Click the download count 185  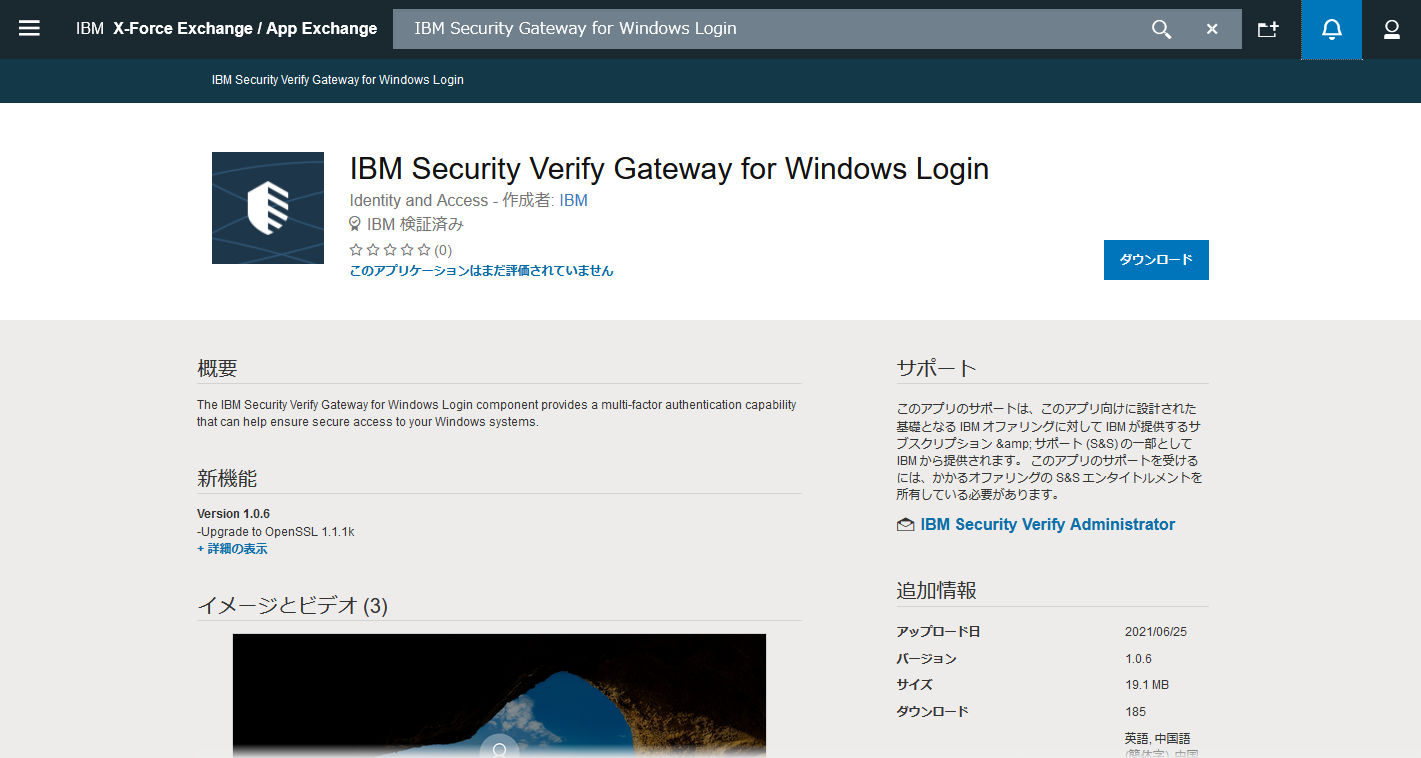[x=1135, y=712]
